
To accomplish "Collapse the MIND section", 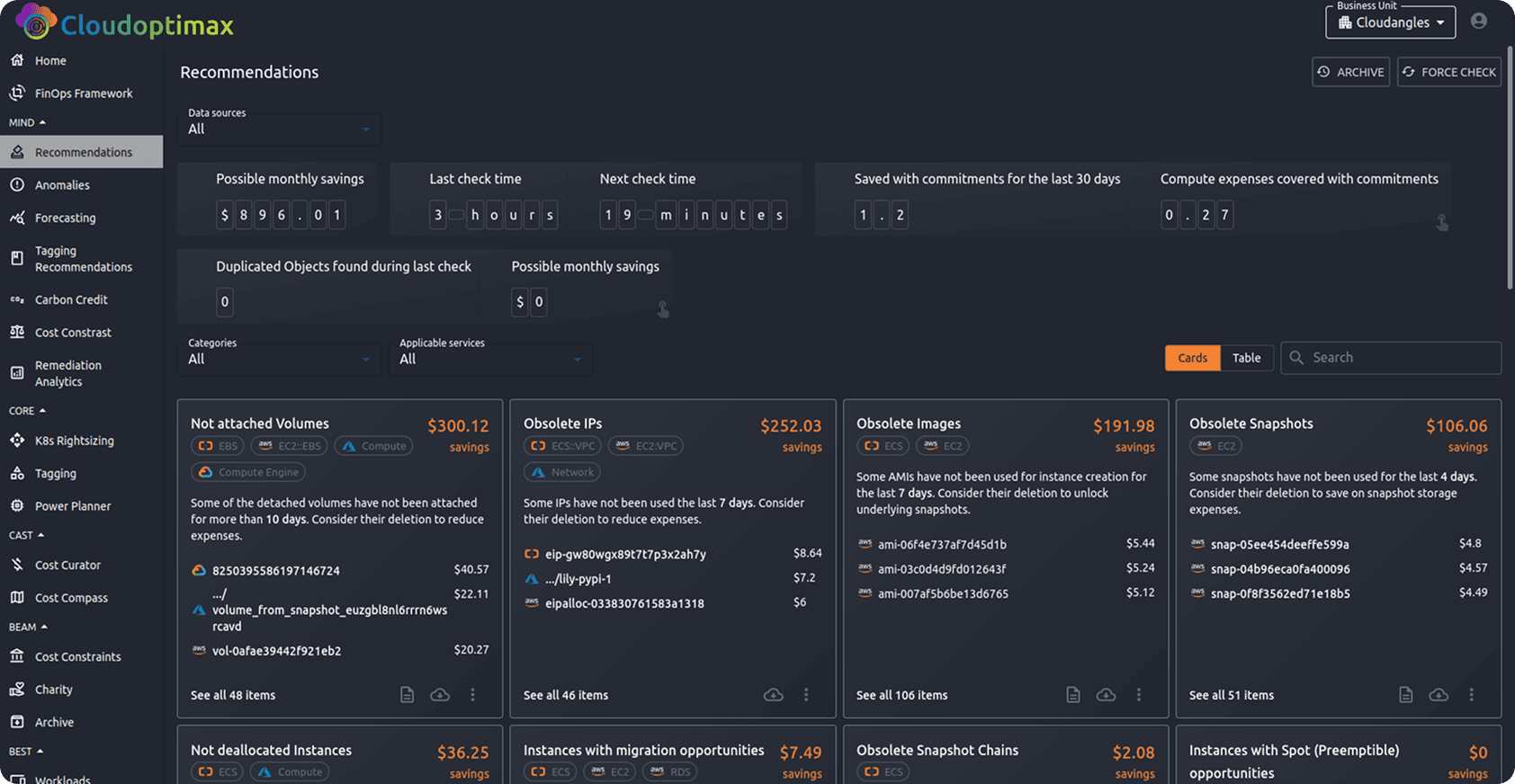I will click(27, 122).
